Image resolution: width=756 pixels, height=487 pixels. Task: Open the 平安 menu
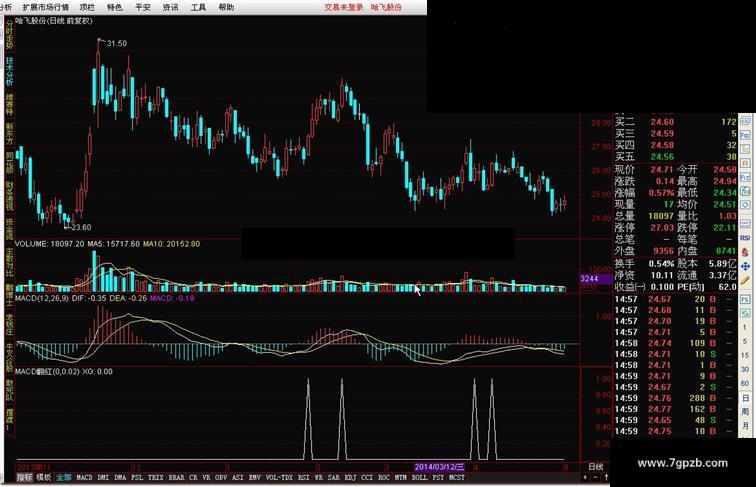coord(142,7)
